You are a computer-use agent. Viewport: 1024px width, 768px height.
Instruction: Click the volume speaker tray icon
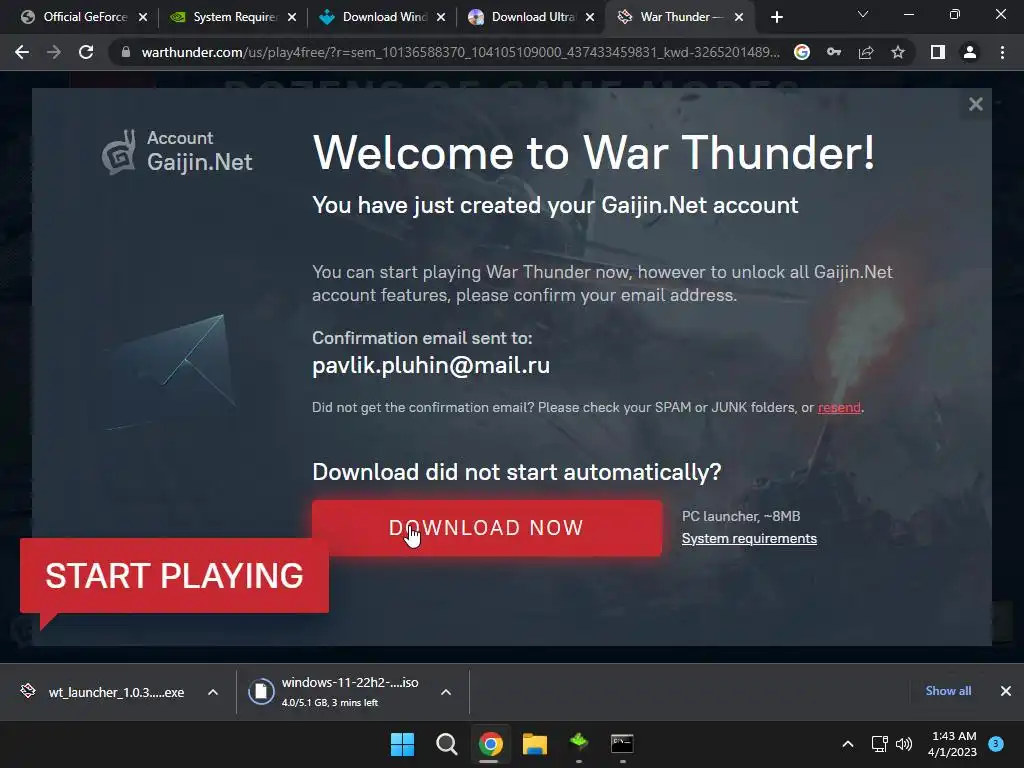pos(904,744)
